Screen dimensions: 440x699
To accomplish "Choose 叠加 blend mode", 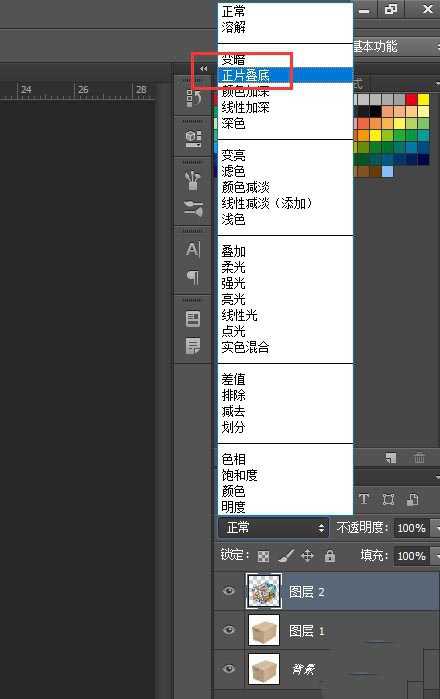I will point(285,251).
